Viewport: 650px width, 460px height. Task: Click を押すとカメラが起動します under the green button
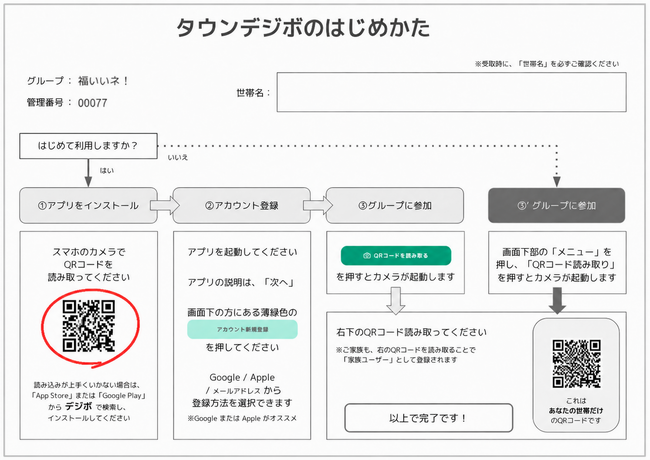395,277
